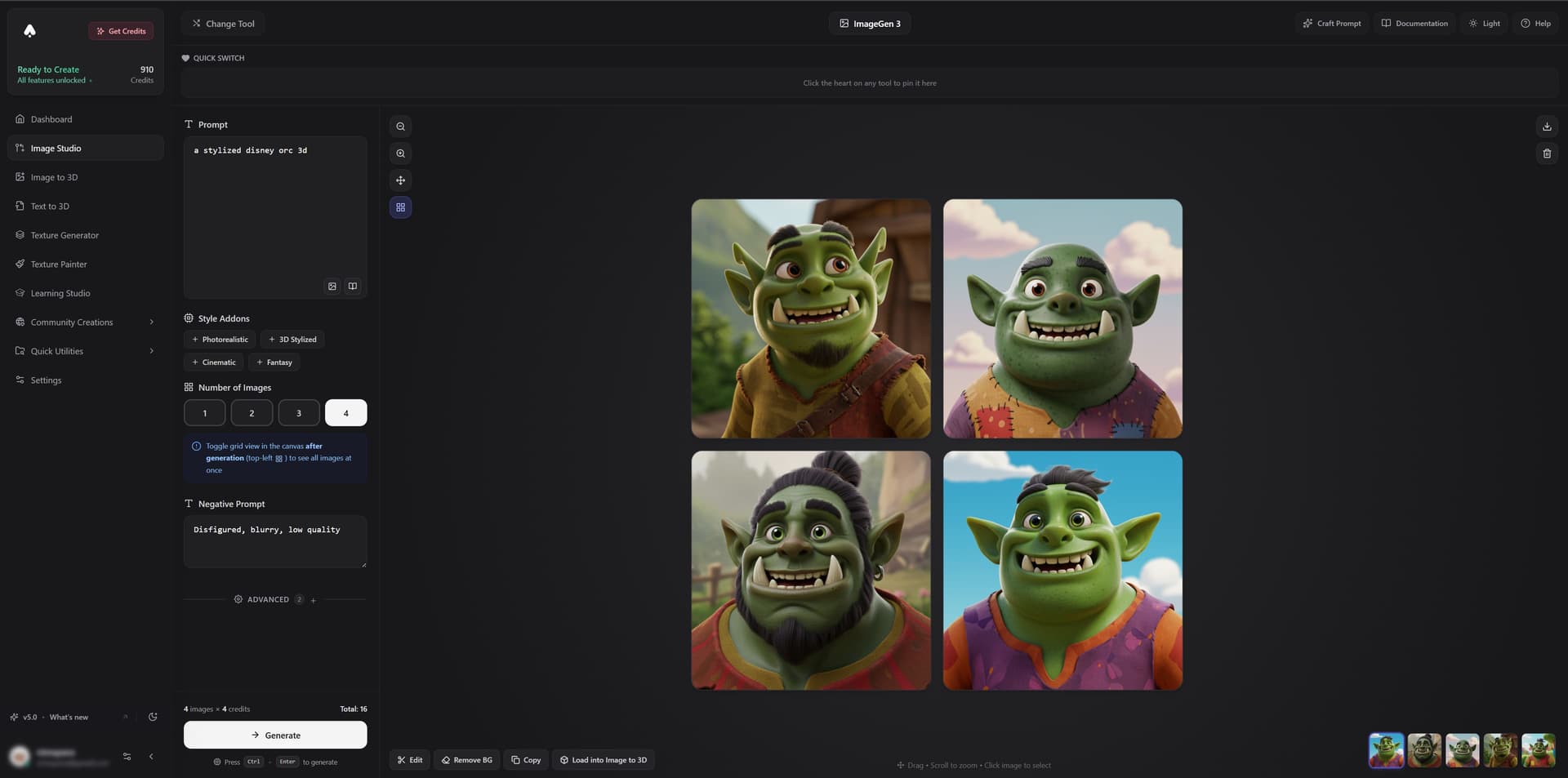Select the pan tool on the canvas toolbar
1568x778 pixels.
point(400,180)
